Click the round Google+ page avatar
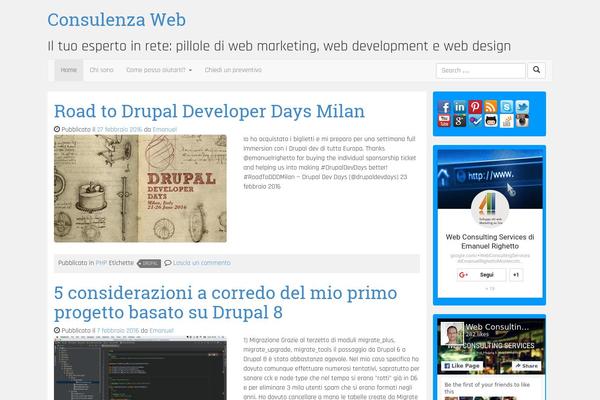This screenshot has height=400, width=600. tap(490, 209)
